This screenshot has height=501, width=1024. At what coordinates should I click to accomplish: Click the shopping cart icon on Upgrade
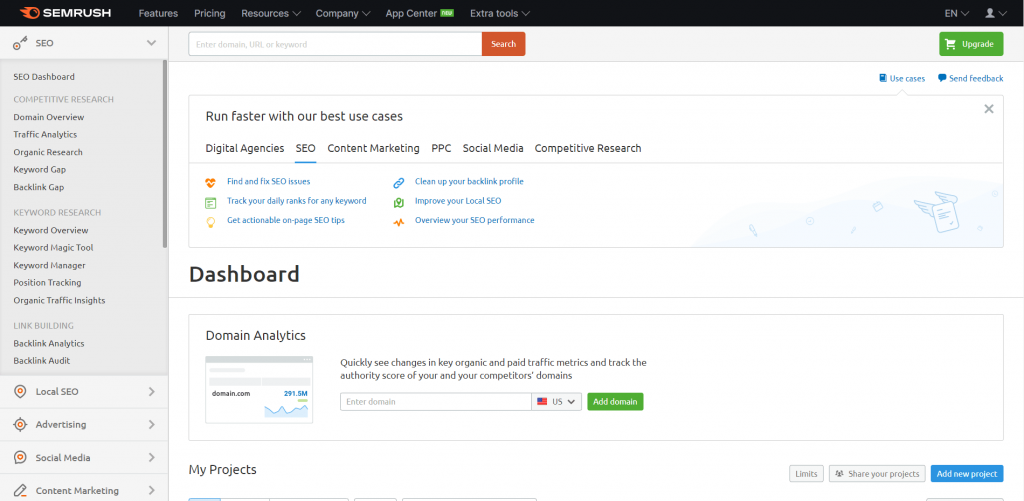pyautogui.click(x=951, y=44)
